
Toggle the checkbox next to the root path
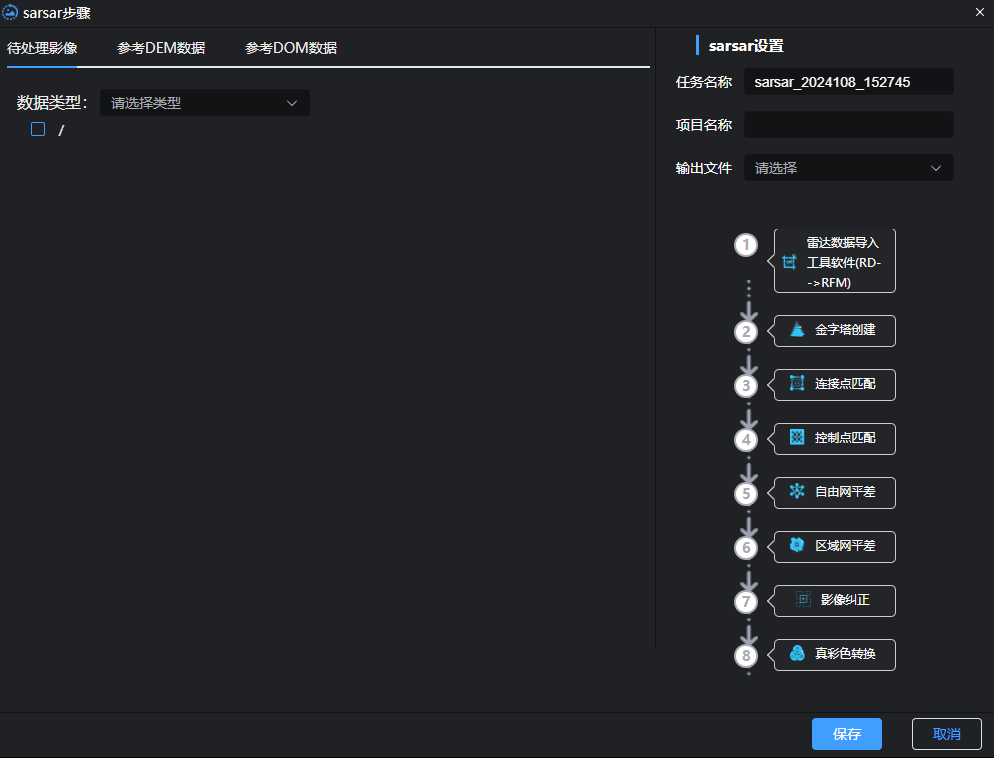coord(37,129)
